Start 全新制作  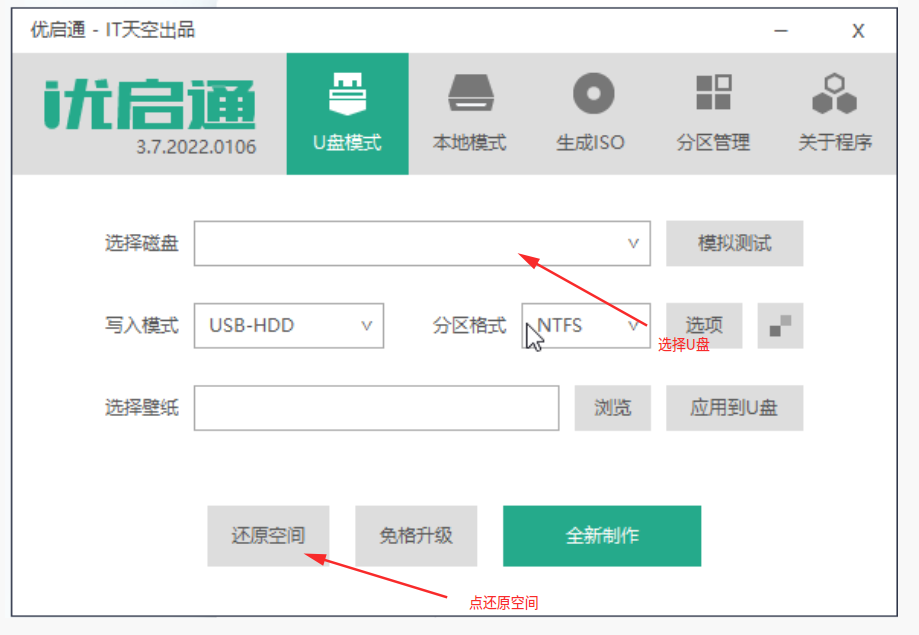(x=602, y=536)
